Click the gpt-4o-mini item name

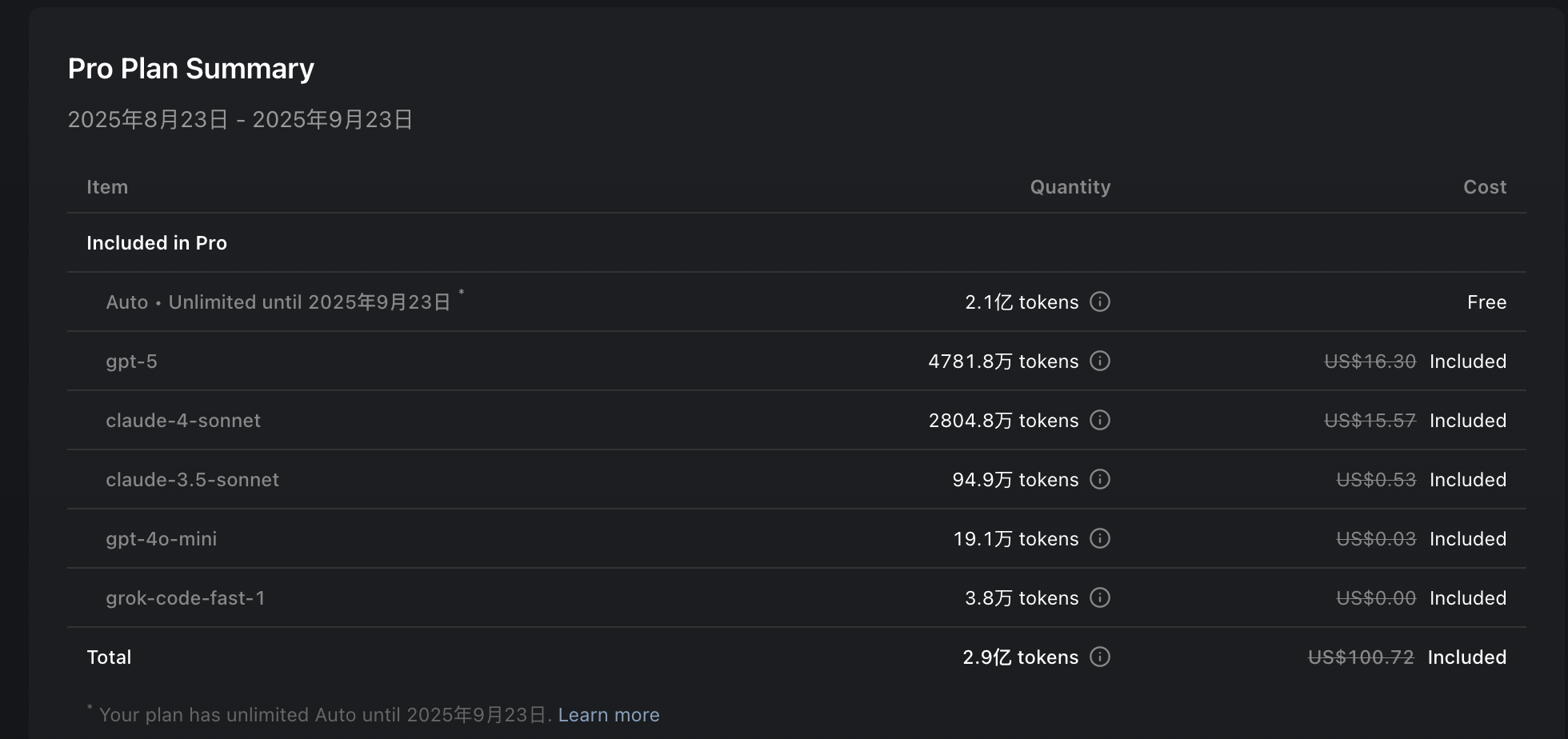click(162, 539)
